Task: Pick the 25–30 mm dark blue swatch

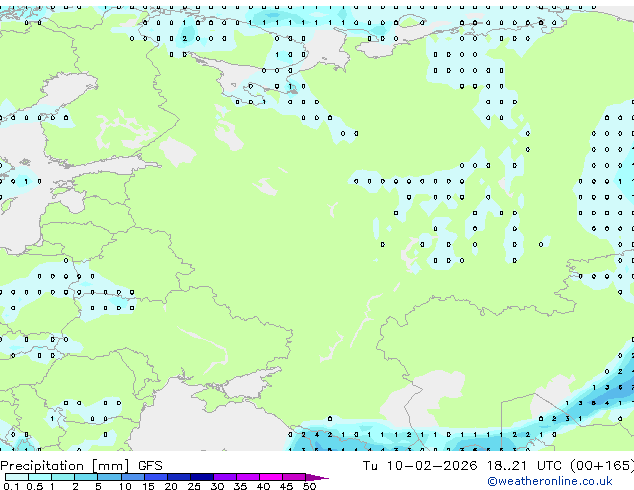Action: pos(202,477)
